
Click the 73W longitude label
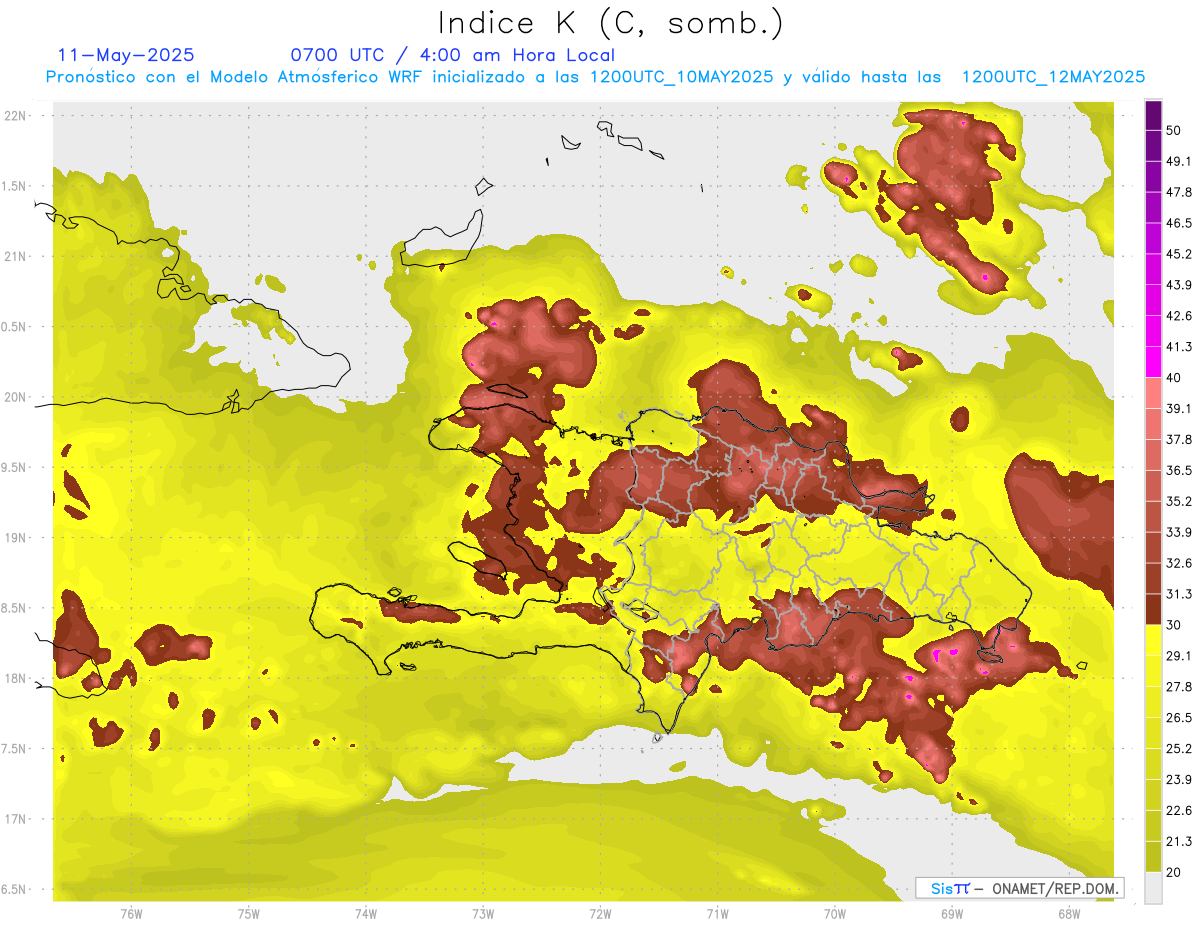tap(483, 913)
